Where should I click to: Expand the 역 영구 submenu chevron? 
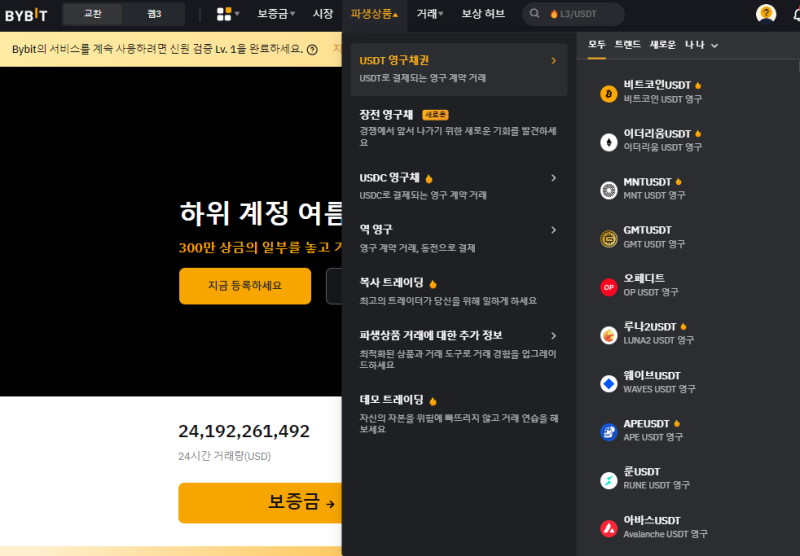[554, 230]
